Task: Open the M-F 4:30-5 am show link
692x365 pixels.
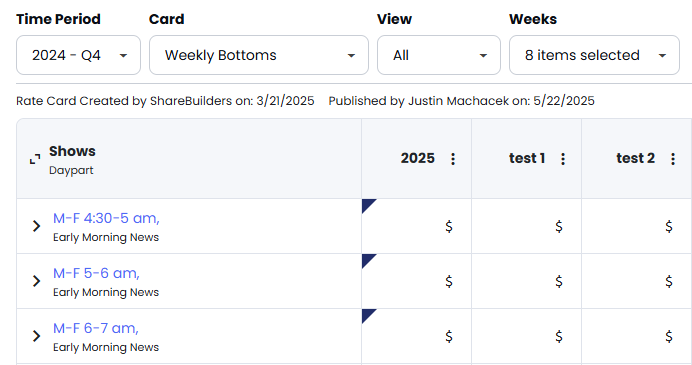Action: tap(106, 218)
